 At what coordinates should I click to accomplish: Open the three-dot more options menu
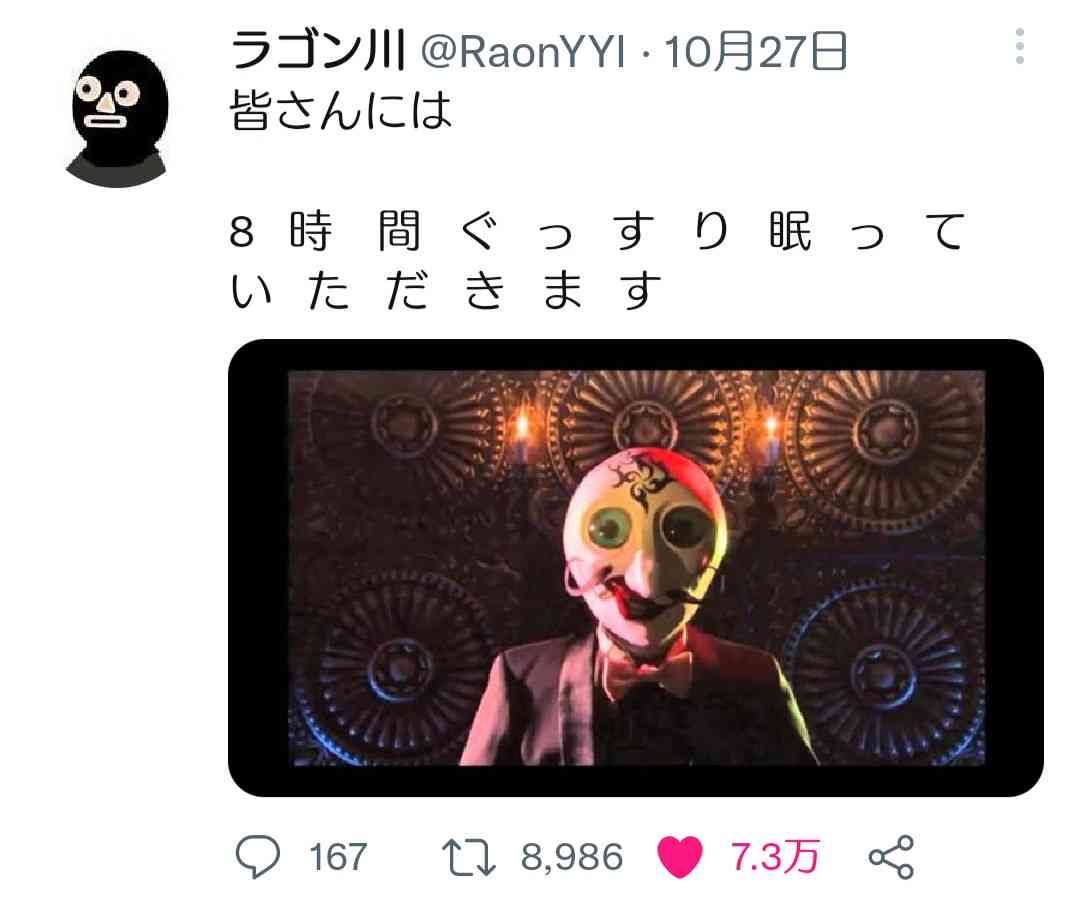point(1019,47)
